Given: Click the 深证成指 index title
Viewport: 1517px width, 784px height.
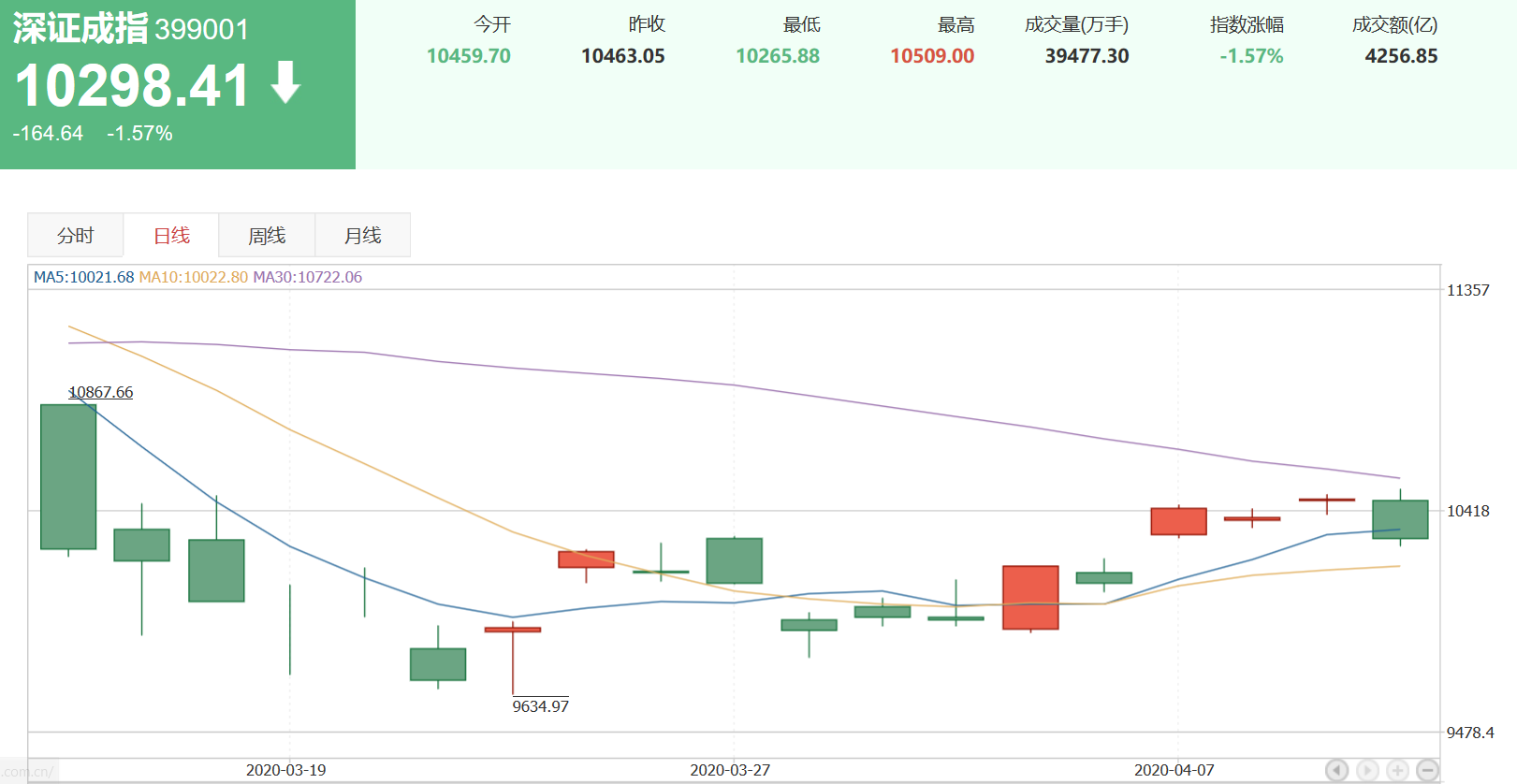Looking at the screenshot, I should click(x=80, y=29).
